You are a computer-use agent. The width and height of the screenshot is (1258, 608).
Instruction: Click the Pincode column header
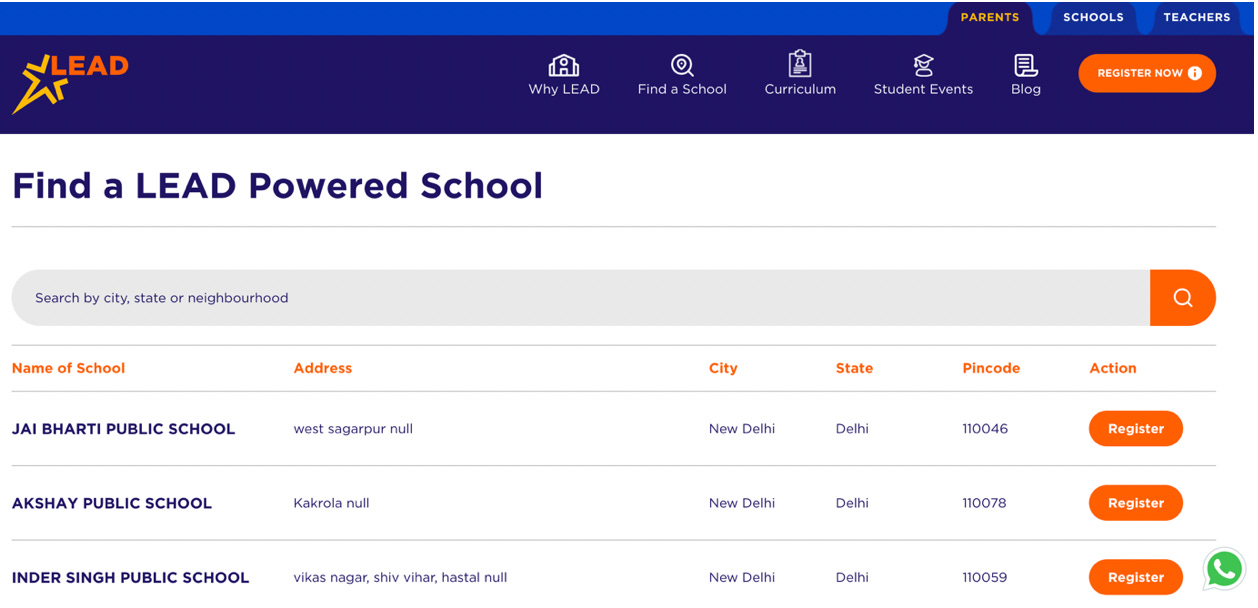991,368
